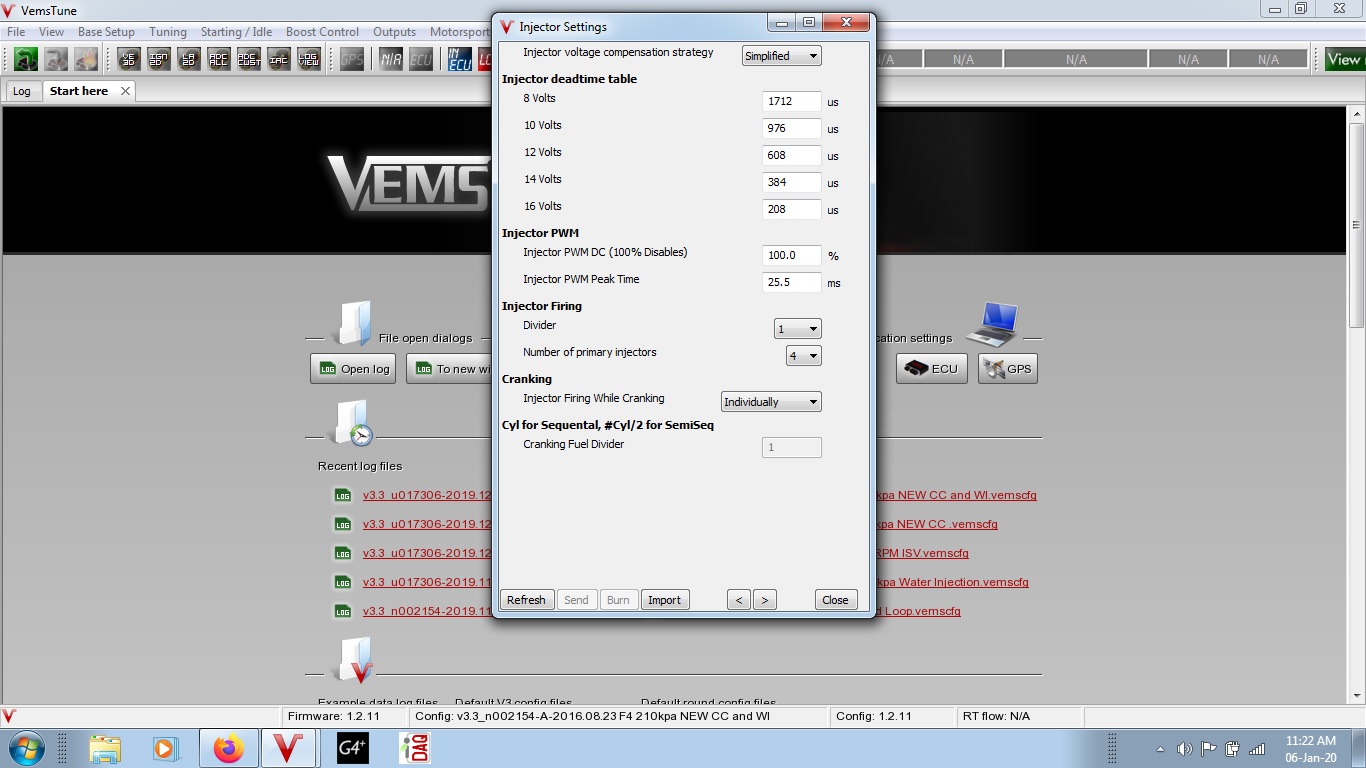Switch to the Start here tab
The image size is (1366, 768).
[78, 90]
